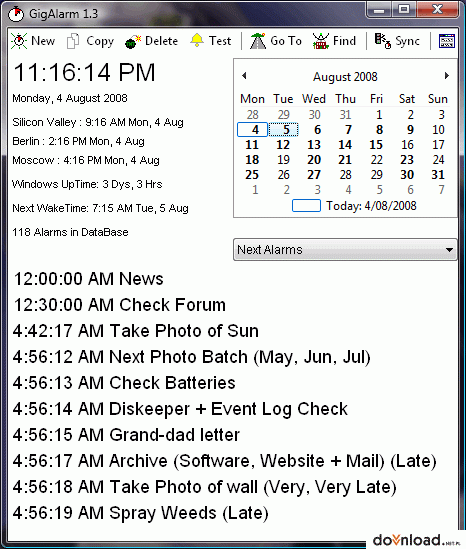Click the Next WakeTime text

(x=100, y=208)
